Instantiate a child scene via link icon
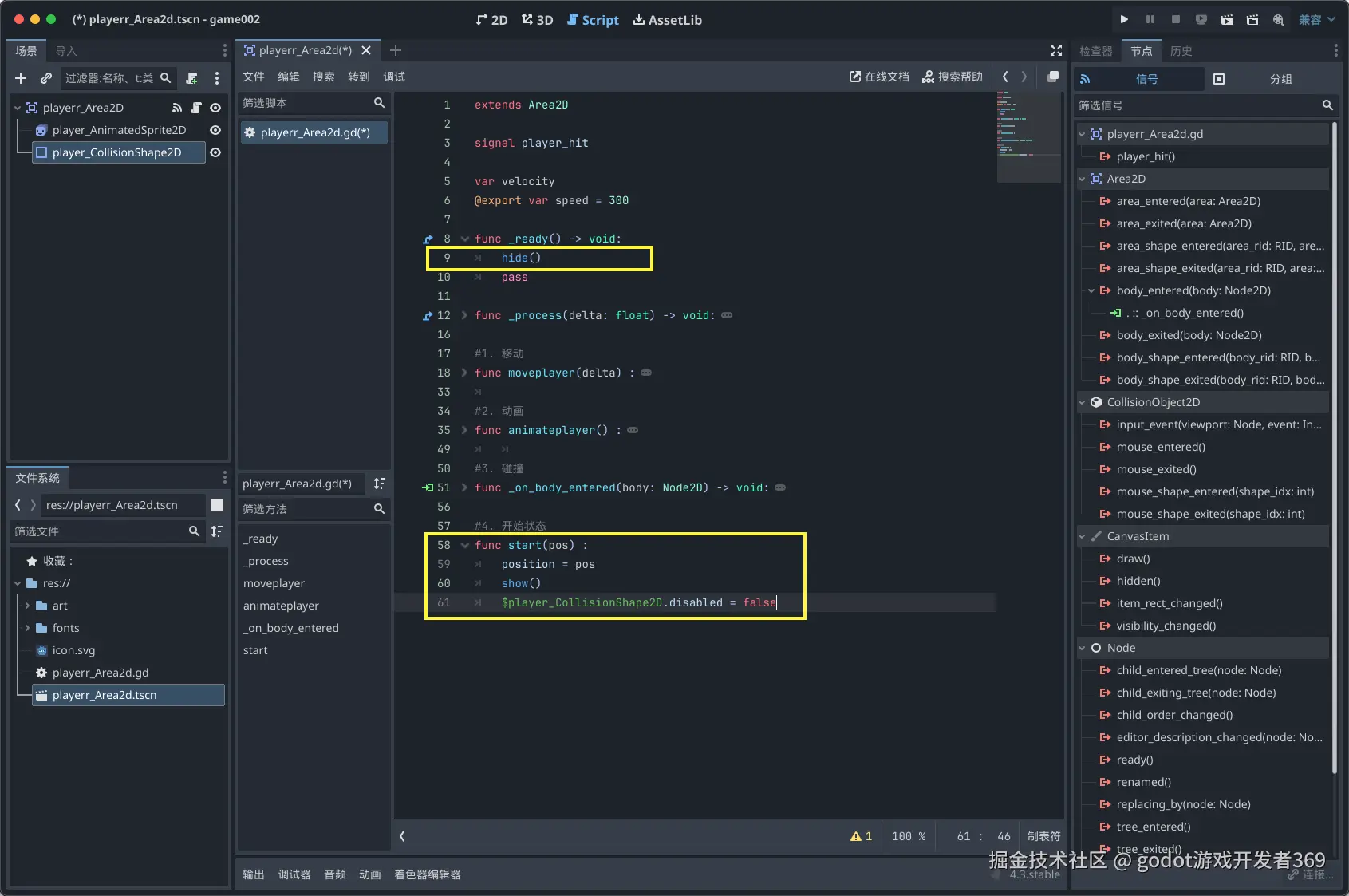This screenshot has width=1349, height=896. (46, 77)
